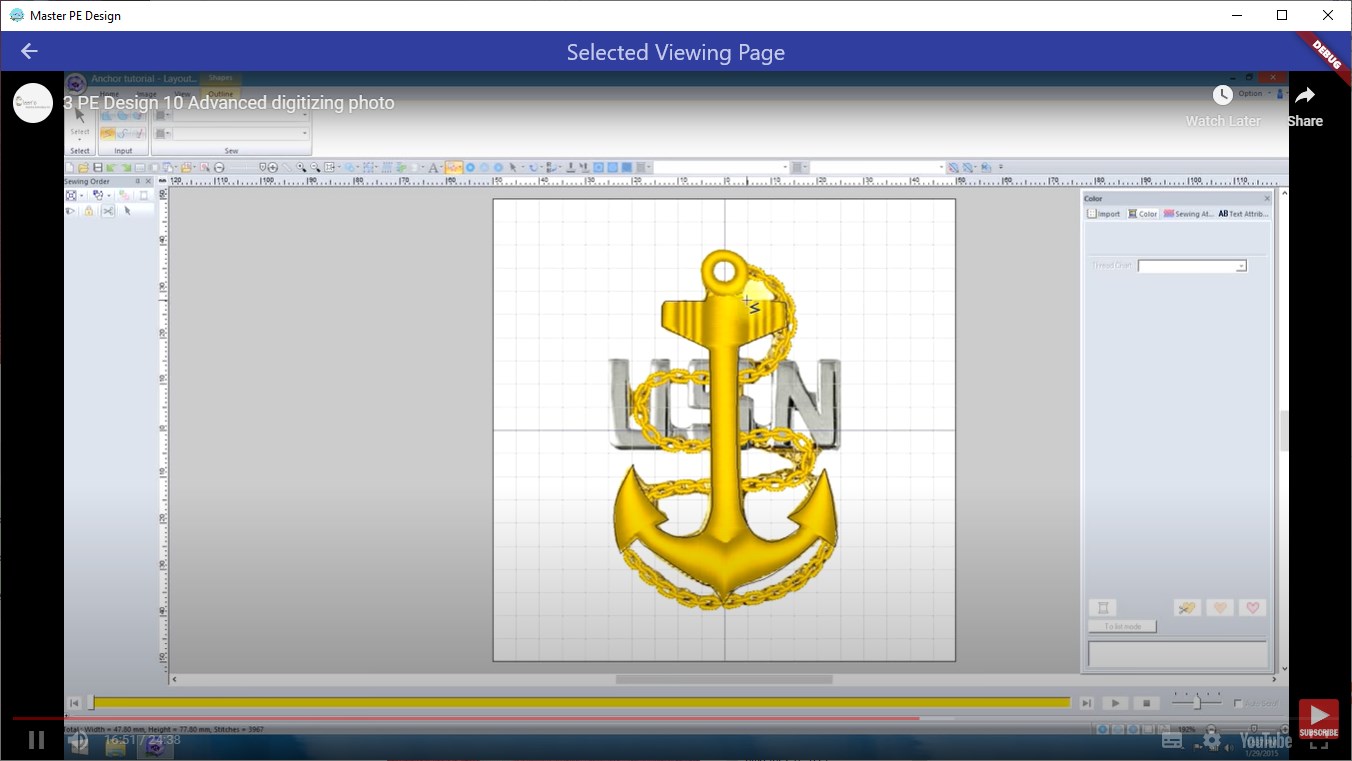
Task: Open the Thread Chart dropdown in the Color panel
Action: point(1241,265)
